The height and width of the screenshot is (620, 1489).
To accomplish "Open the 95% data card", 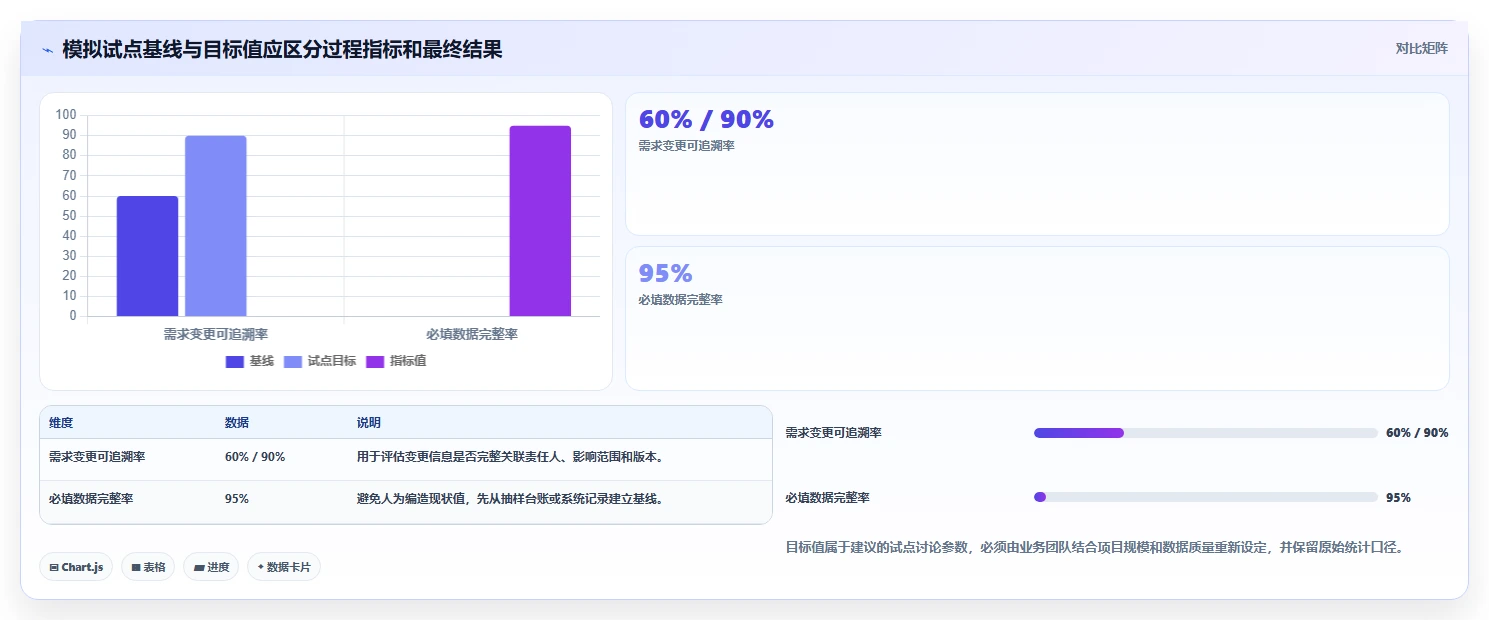I will [x=1037, y=318].
